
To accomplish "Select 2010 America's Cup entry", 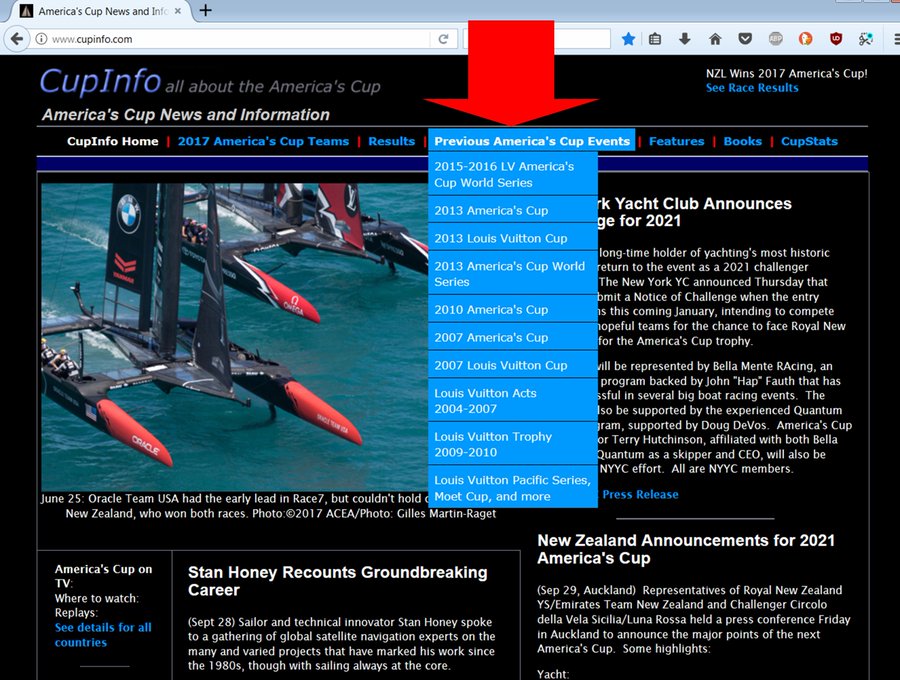I will [513, 309].
